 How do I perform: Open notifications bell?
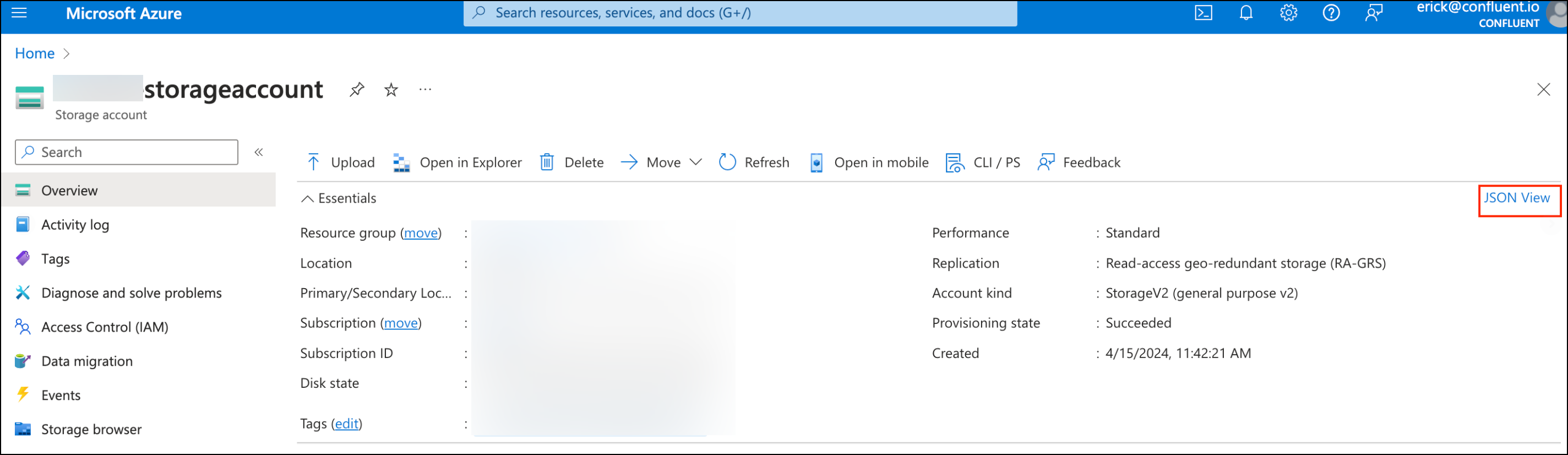coord(1246,13)
